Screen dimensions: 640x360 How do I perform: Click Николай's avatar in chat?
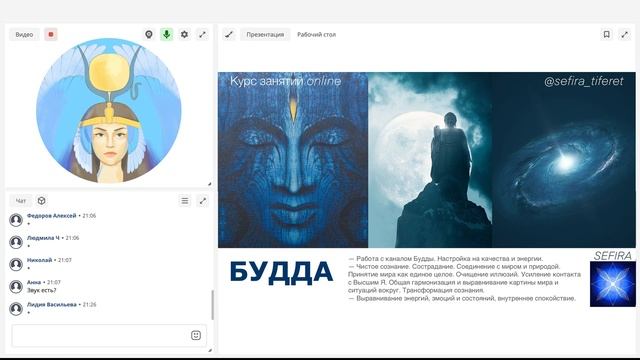[16, 264]
